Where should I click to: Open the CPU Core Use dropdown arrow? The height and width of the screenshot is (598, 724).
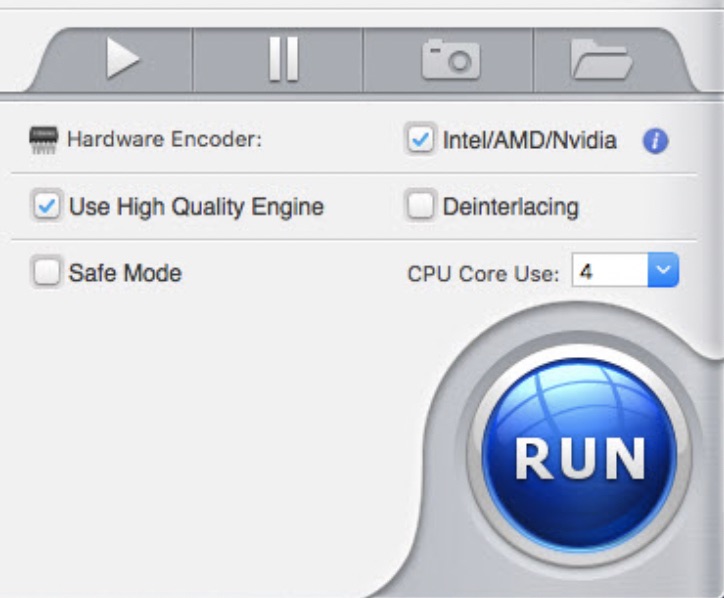pos(663,270)
